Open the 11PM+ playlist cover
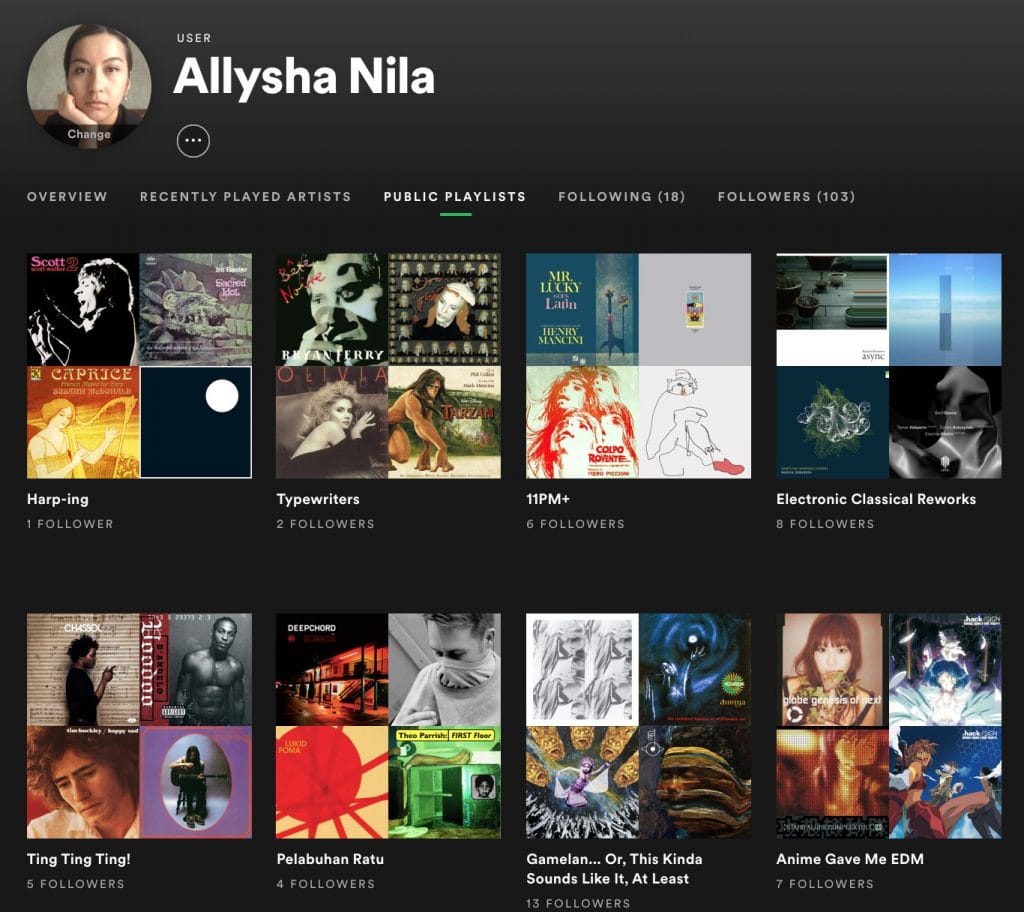Viewport: 1024px width, 912px height. (639, 366)
